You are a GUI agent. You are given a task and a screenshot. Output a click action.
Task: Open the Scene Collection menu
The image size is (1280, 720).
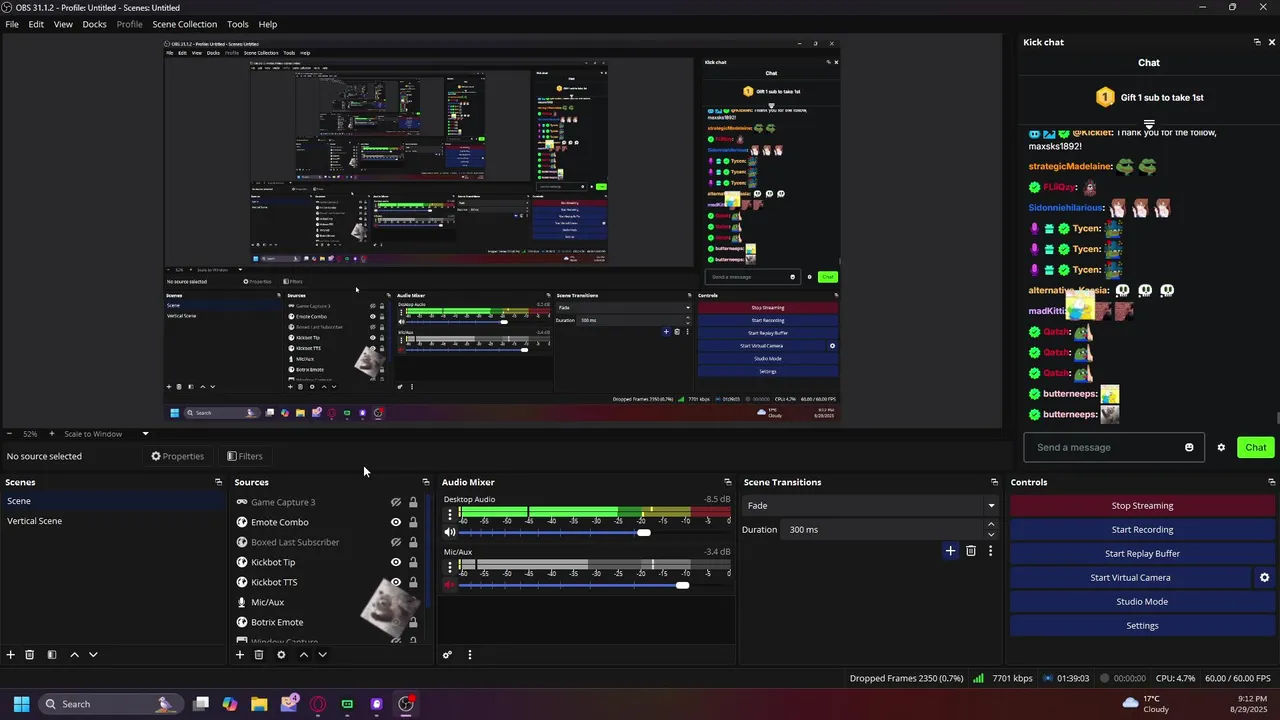pos(184,24)
